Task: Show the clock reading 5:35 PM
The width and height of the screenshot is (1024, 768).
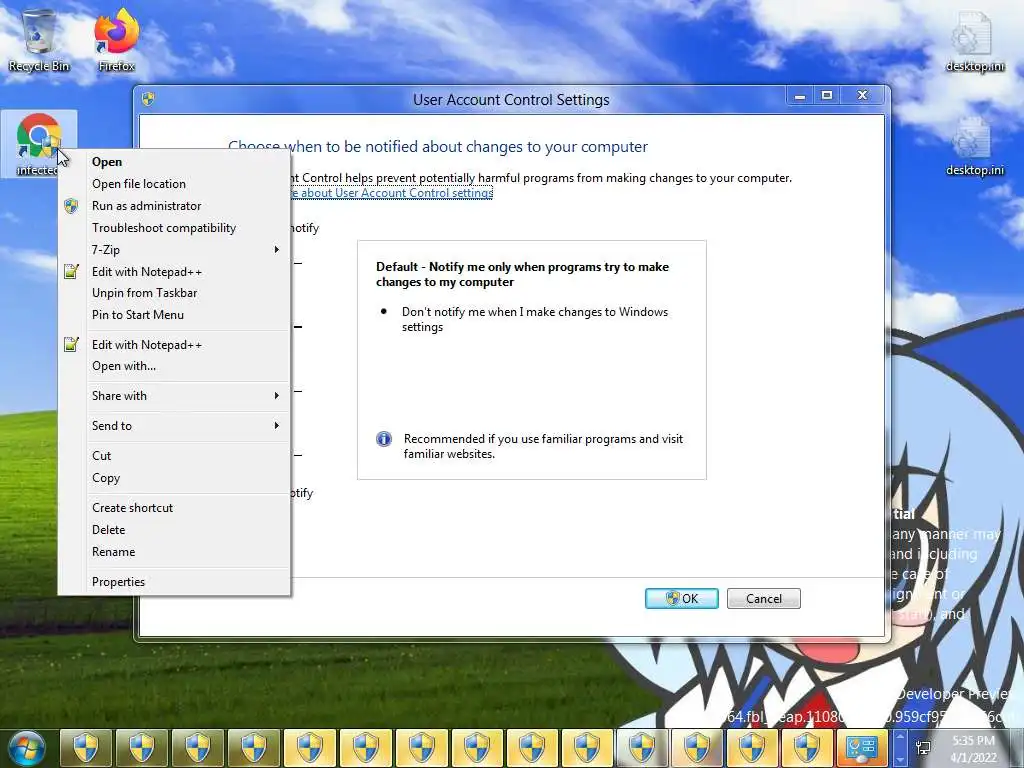Action: 973,741
